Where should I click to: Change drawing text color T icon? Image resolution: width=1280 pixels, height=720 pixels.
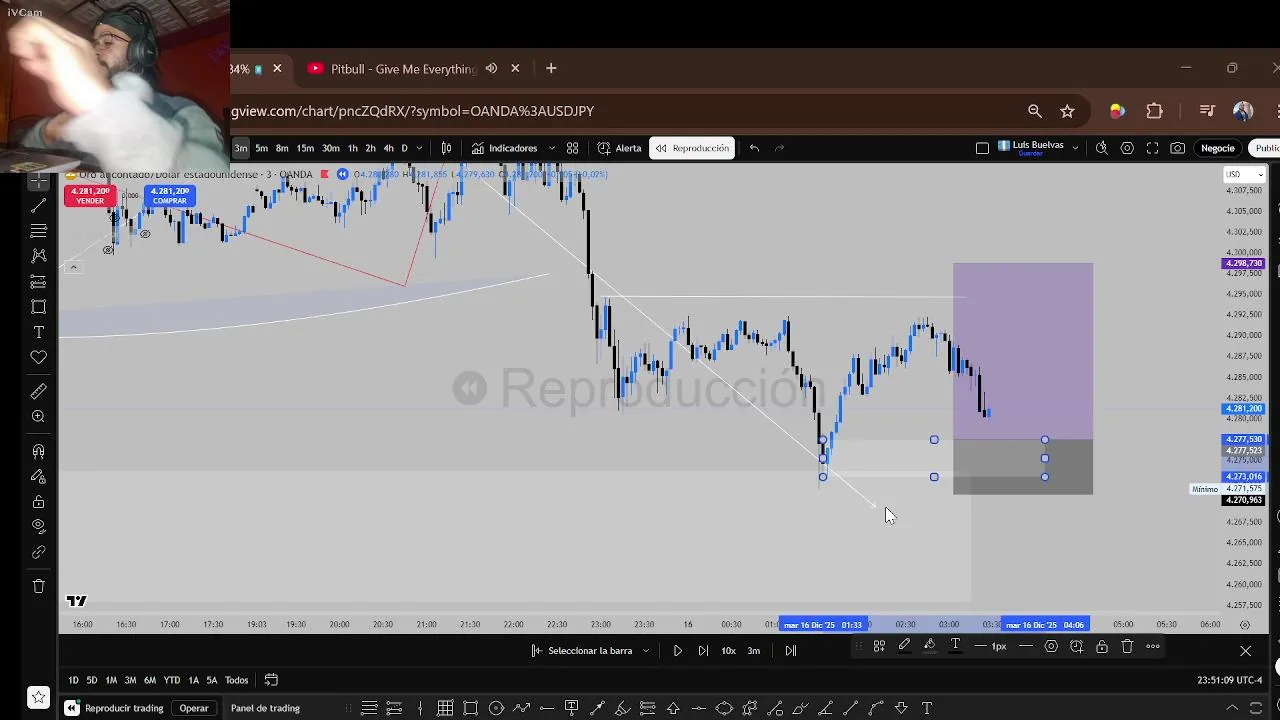pyautogui.click(x=955, y=646)
